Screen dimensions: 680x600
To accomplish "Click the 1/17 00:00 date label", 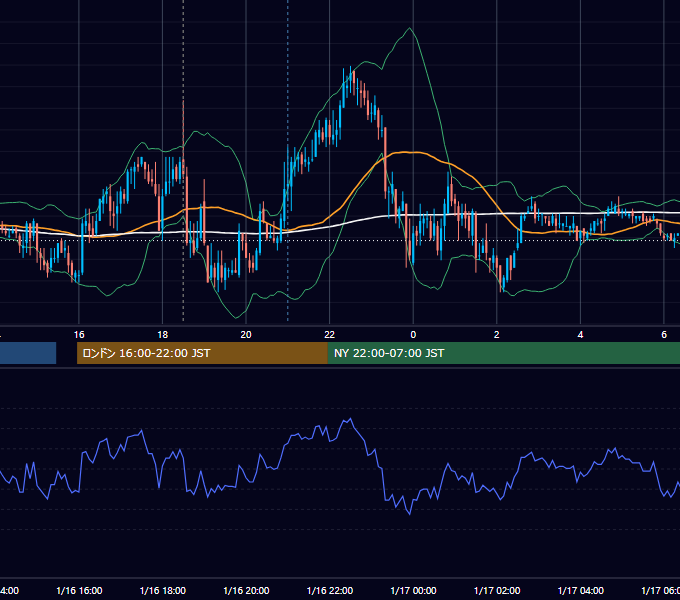I will (413, 591).
